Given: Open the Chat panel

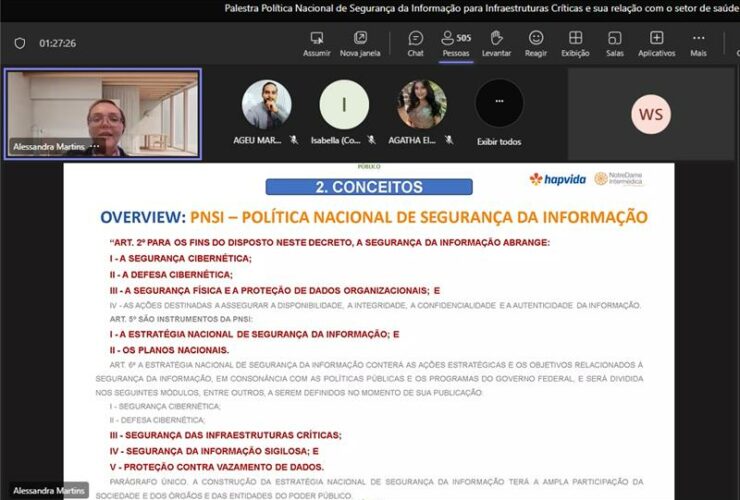Looking at the screenshot, I should (x=415, y=38).
